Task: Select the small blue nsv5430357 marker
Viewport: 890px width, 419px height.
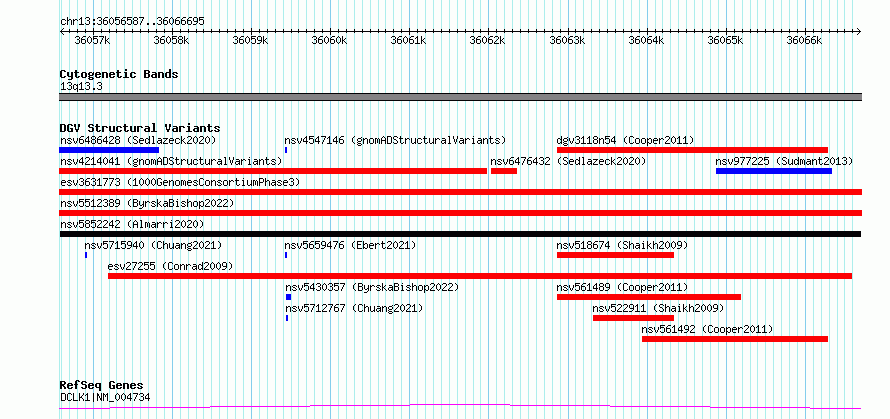Action: (x=288, y=297)
